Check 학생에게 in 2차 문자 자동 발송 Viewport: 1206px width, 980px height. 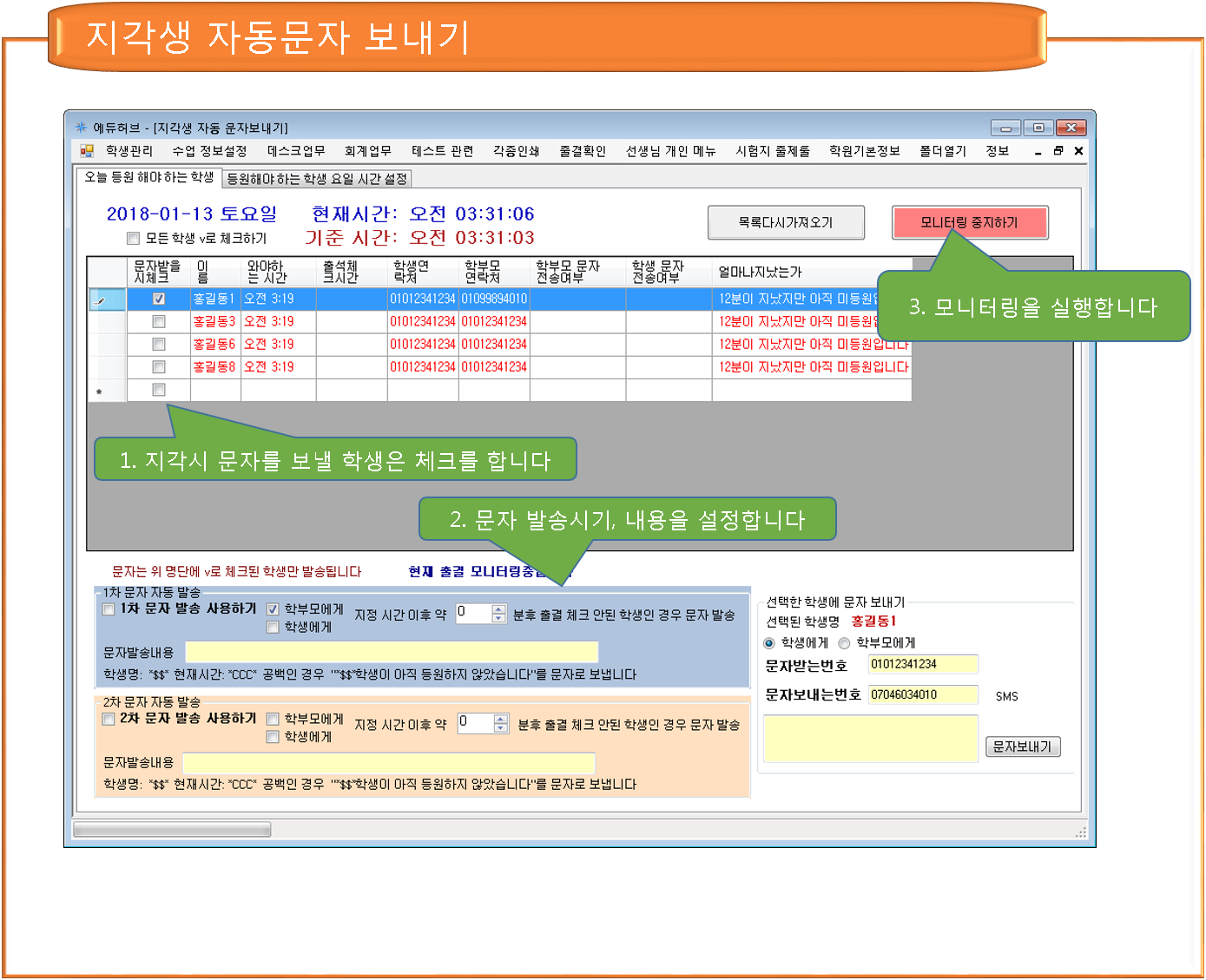273,737
